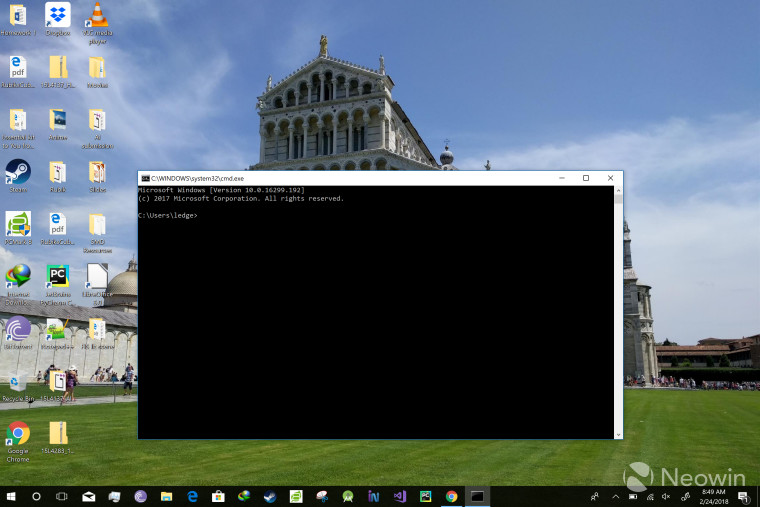Open the Movies folder on desktop
This screenshot has height=507, width=760.
(97, 72)
